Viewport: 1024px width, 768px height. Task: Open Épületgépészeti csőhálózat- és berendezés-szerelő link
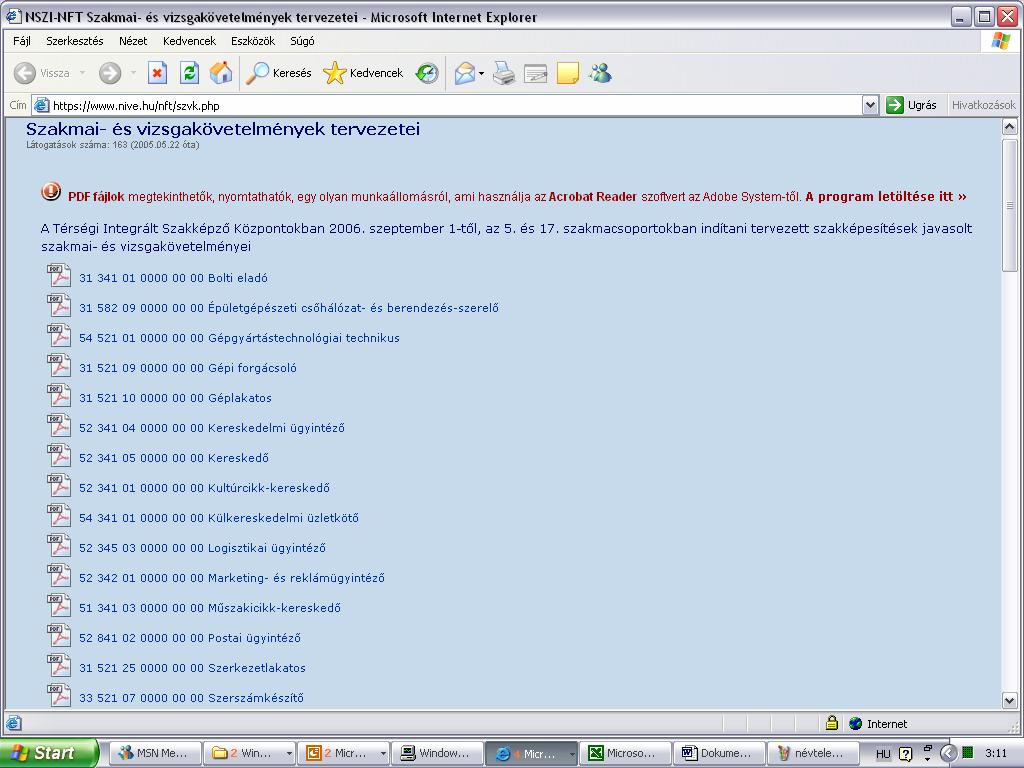point(289,308)
